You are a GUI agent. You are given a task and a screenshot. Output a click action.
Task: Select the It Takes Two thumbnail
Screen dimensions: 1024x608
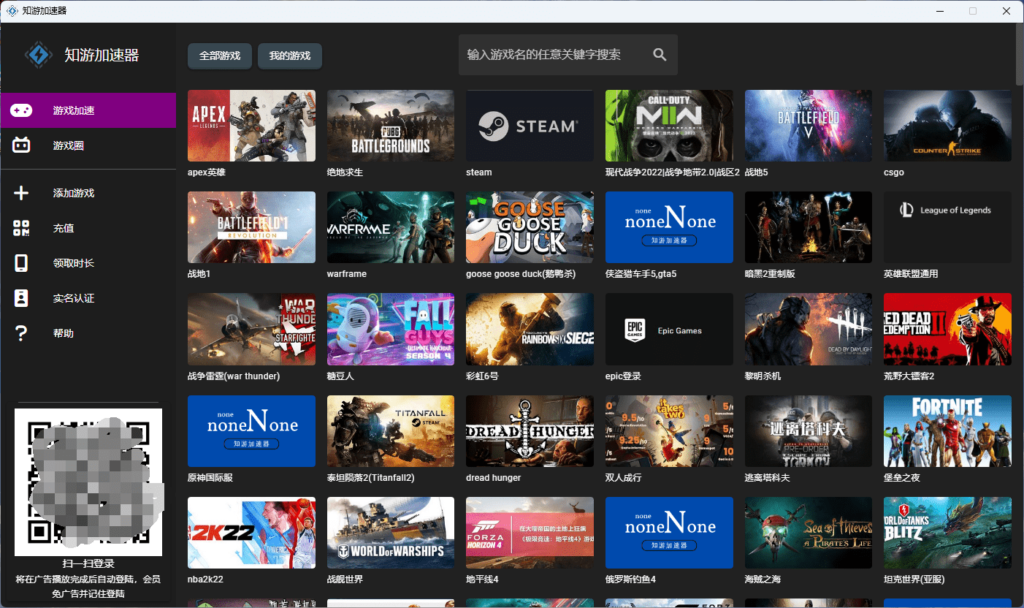pyautogui.click(x=669, y=431)
